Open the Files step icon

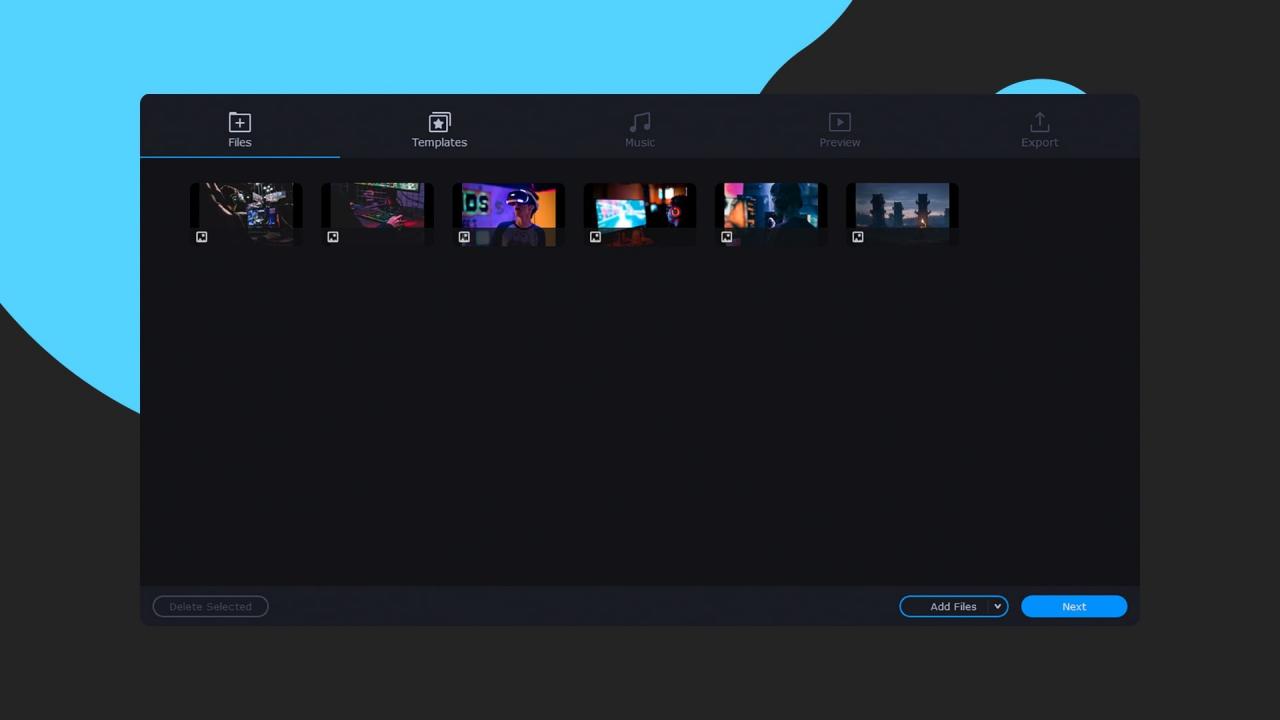(x=239, y=121)
